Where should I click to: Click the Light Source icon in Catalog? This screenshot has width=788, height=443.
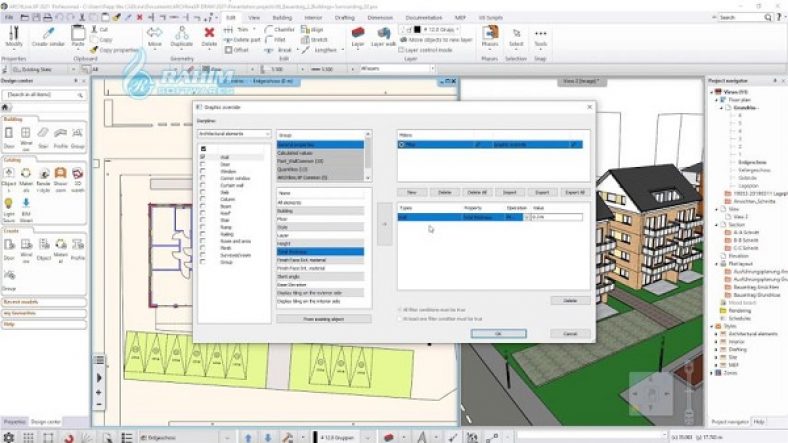[10, 208]
